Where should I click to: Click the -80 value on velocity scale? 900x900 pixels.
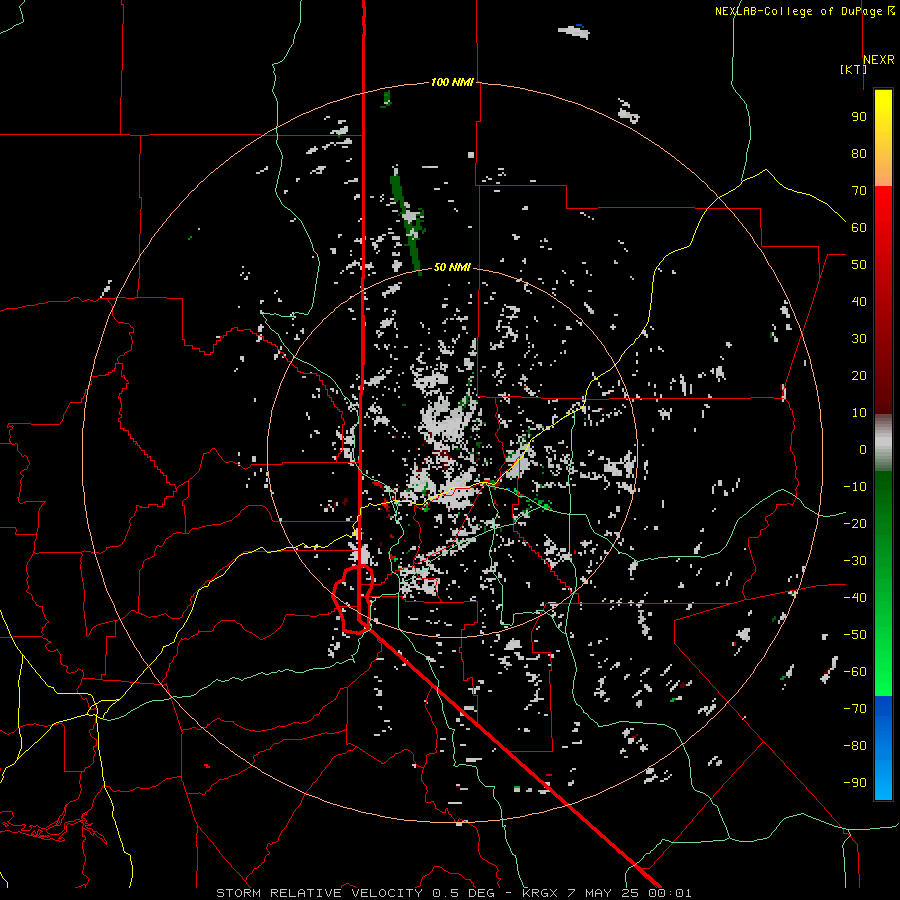855,746
